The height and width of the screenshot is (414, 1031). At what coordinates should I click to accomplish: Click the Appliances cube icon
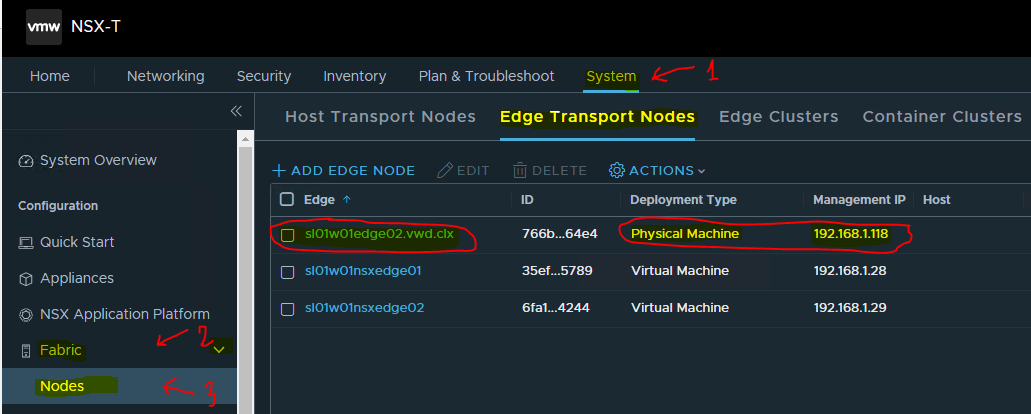[26, 279]
